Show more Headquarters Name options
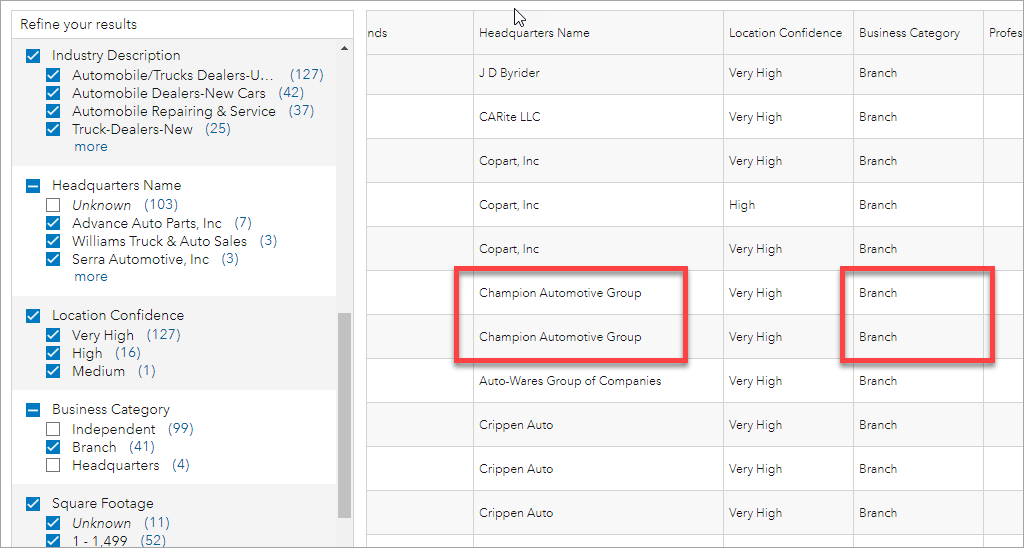The image size is (1024, 548). pos(91,276)
